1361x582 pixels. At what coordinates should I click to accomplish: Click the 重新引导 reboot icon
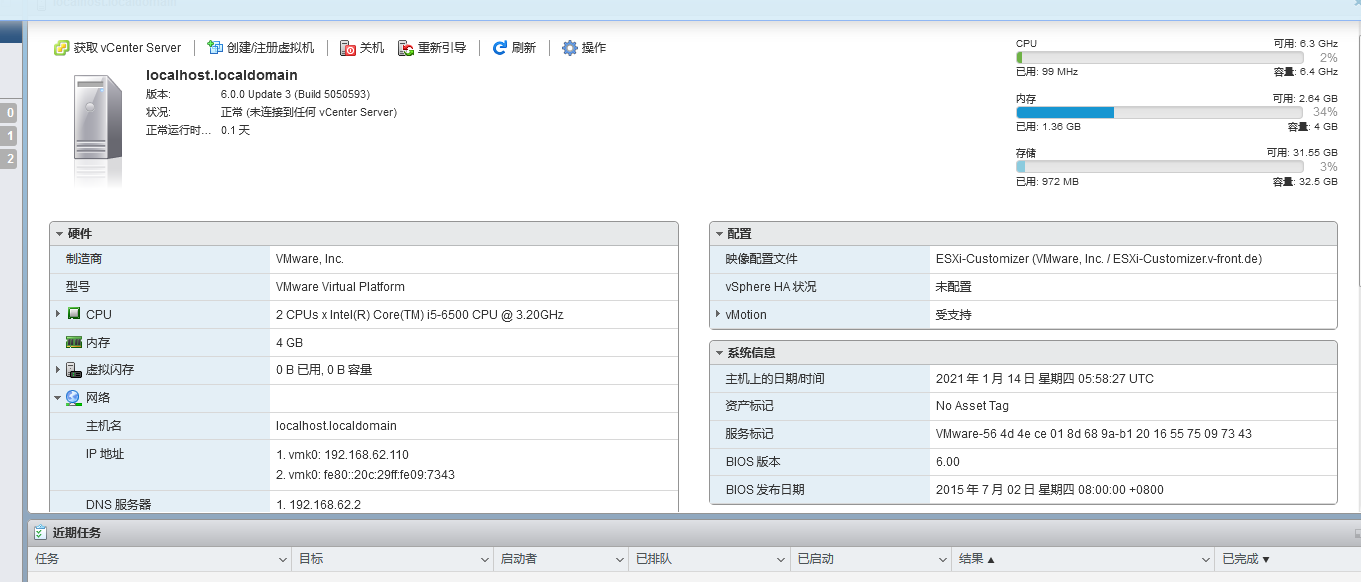click(x=406, y=48)
